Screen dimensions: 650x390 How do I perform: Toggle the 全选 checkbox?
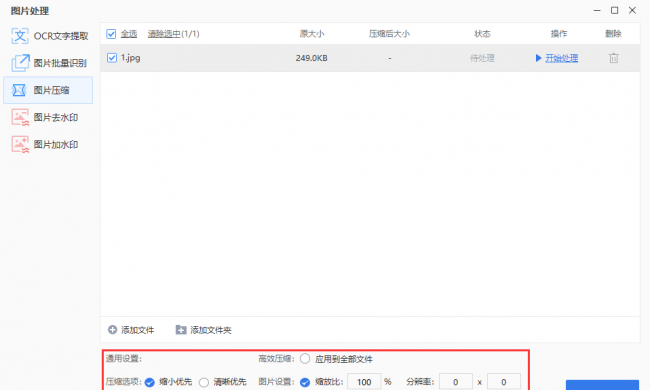pyautogui.click(x=111, y=34)
